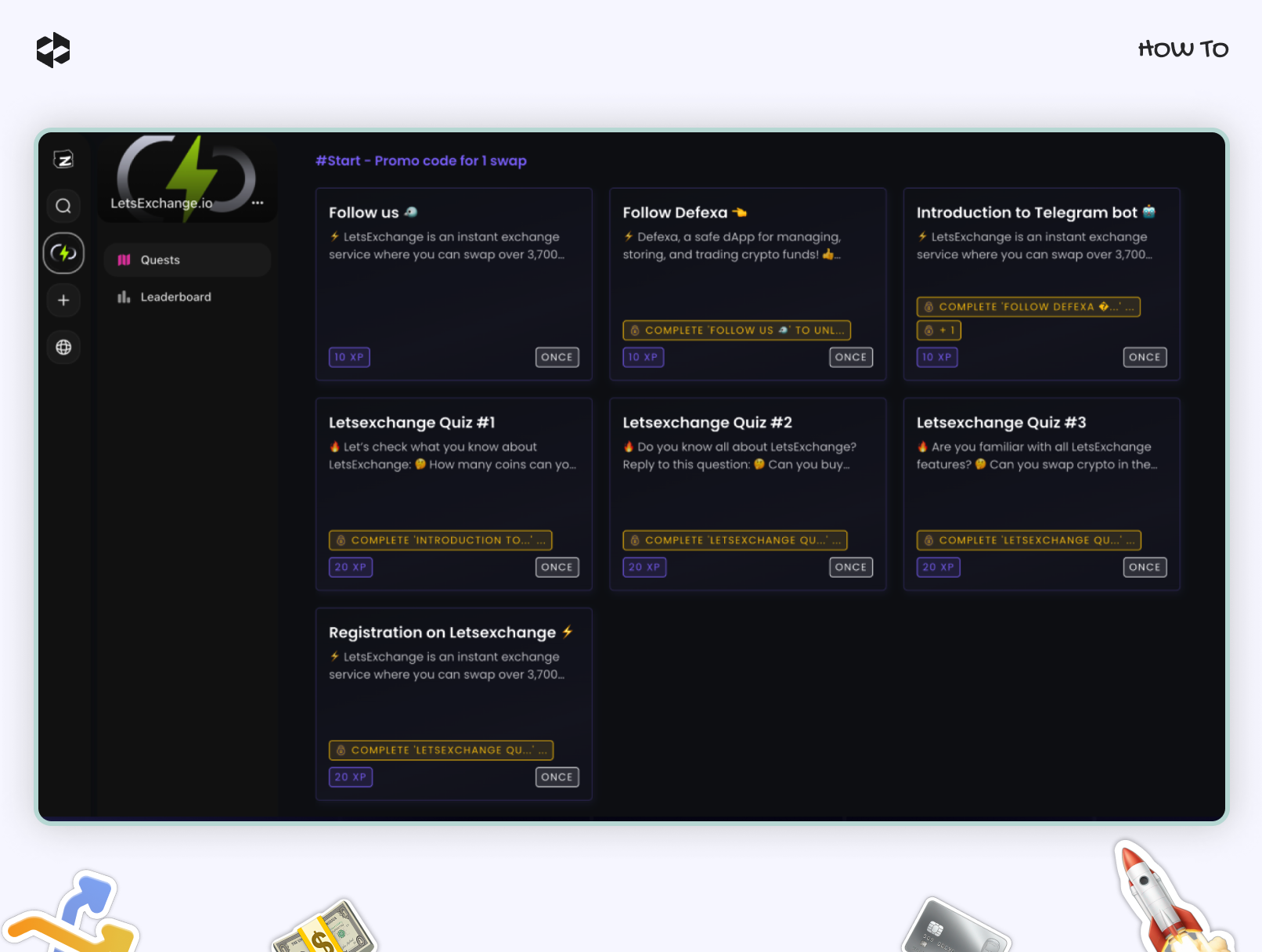Click the plus icon to add a community

(x=63, y=300)
